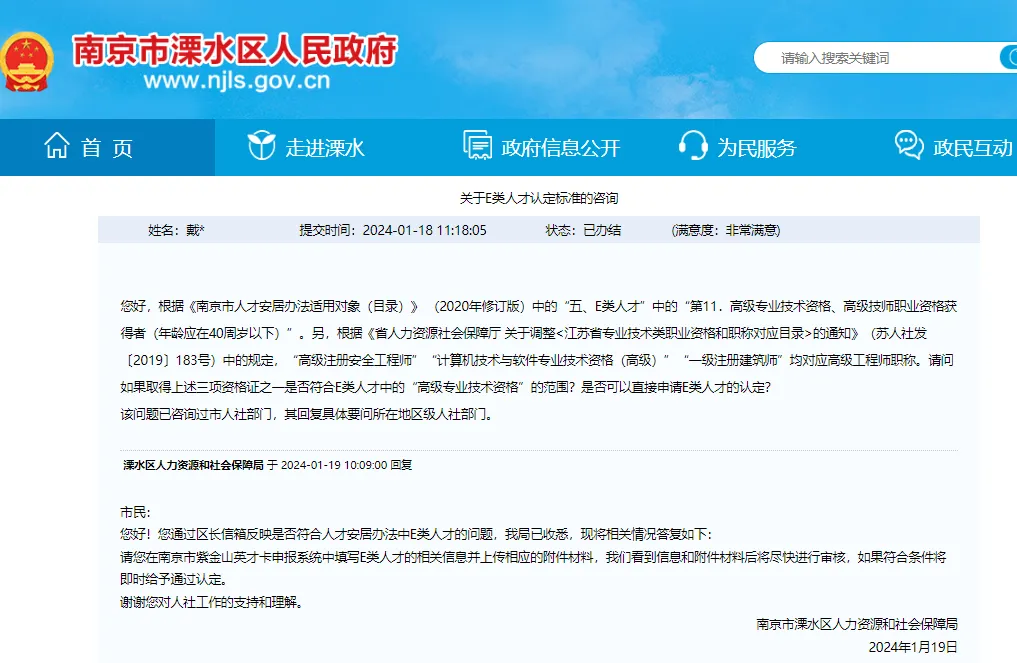Select the home icon on 首页 tab
Image resolution: width=1017 pixels, height=663 pixels.
point(57,146)
